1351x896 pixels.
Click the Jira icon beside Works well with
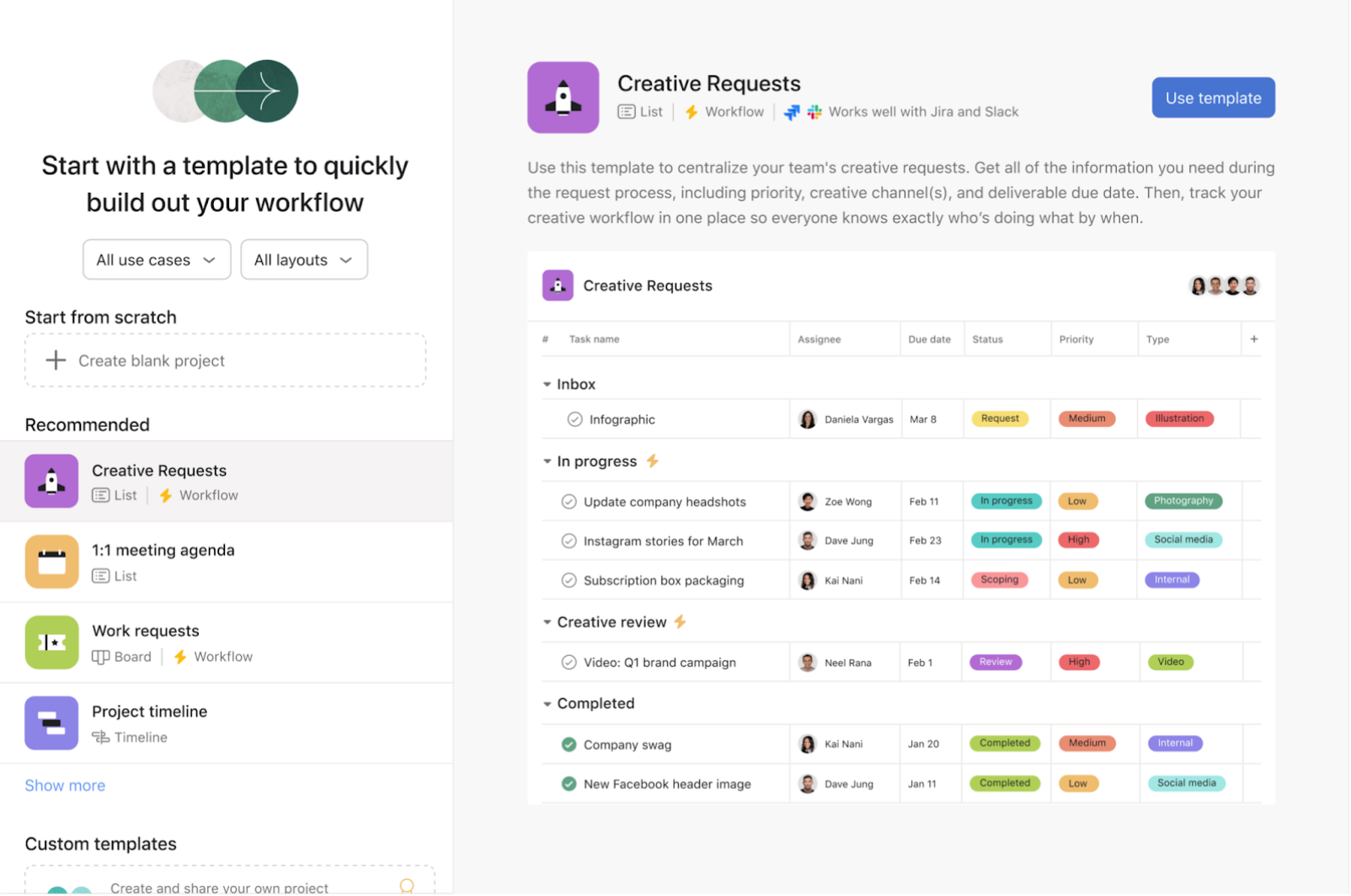(793, 112)
